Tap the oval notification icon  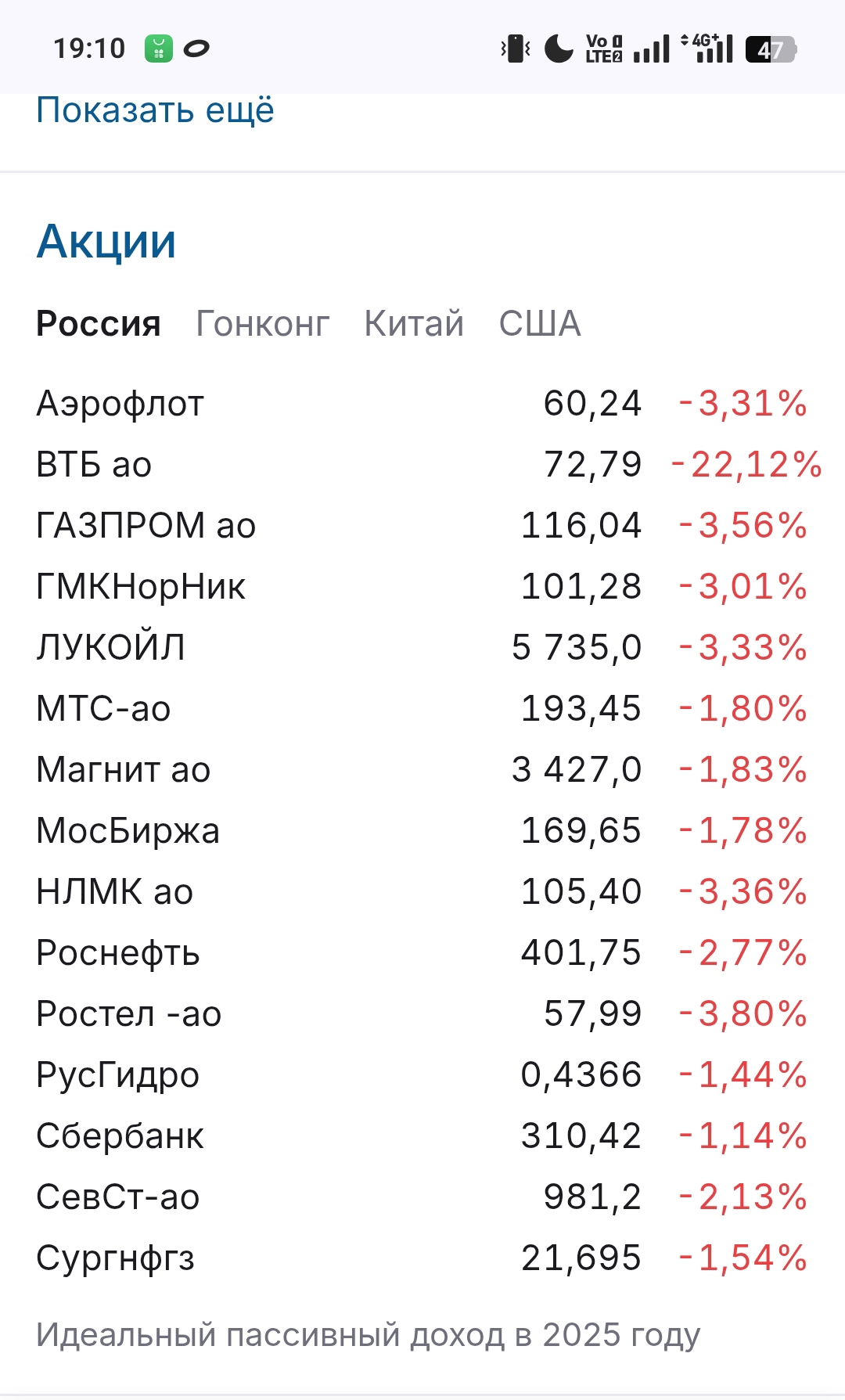[196, 49]
